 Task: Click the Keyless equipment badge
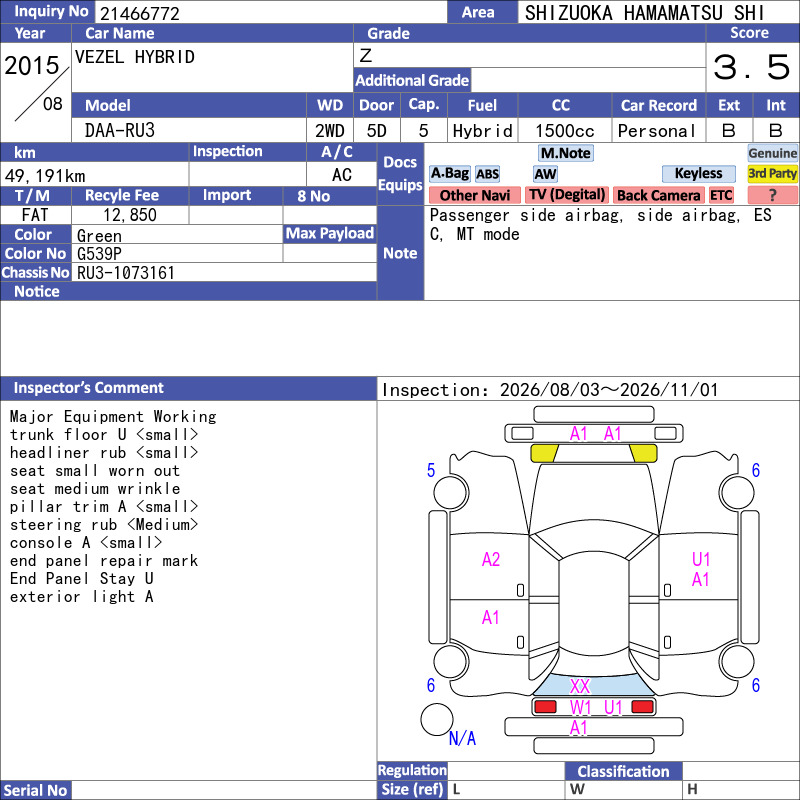click(x=698, y=173)
